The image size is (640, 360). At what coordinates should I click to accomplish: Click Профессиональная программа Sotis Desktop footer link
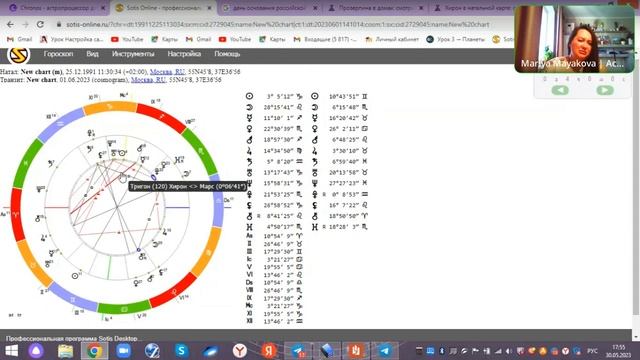pos(74,338)
